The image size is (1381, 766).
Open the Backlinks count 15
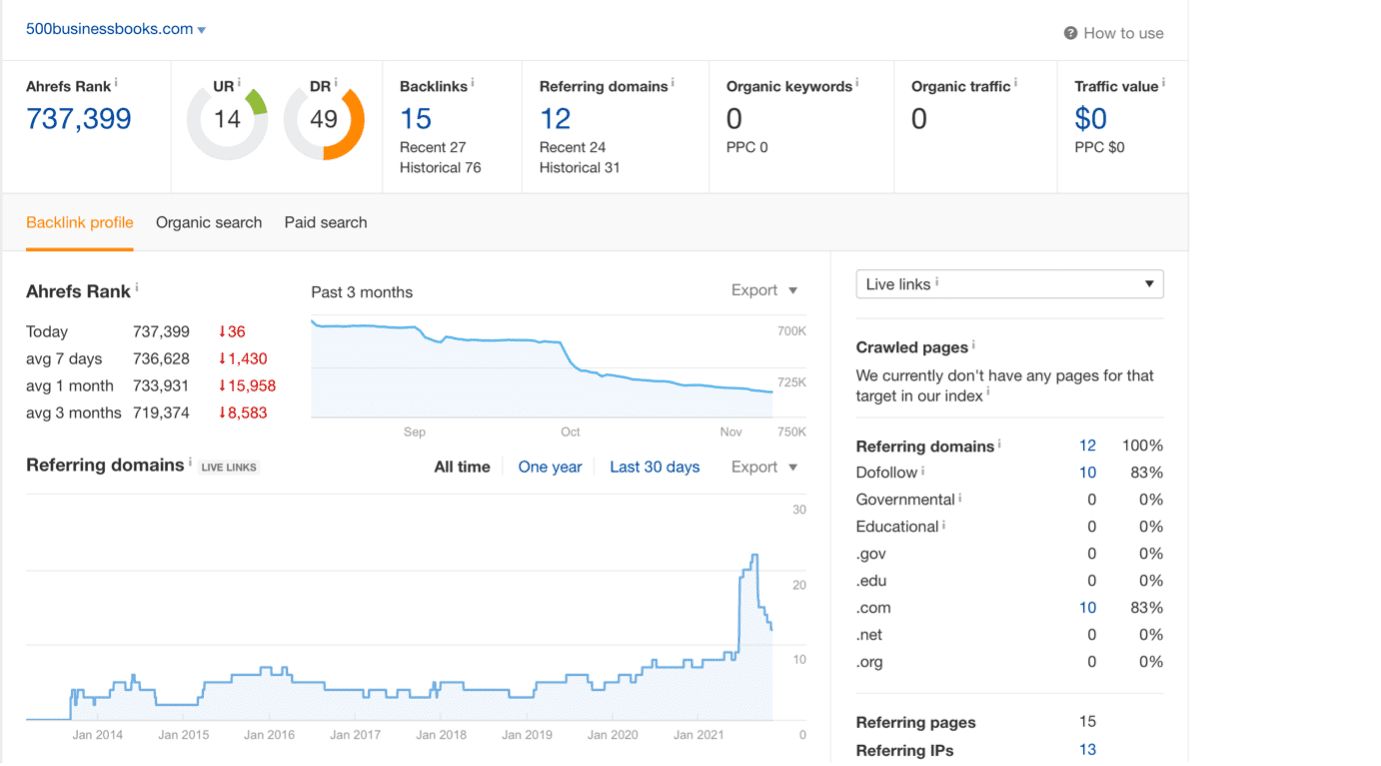pyautogui.click(x=416, y=119)
